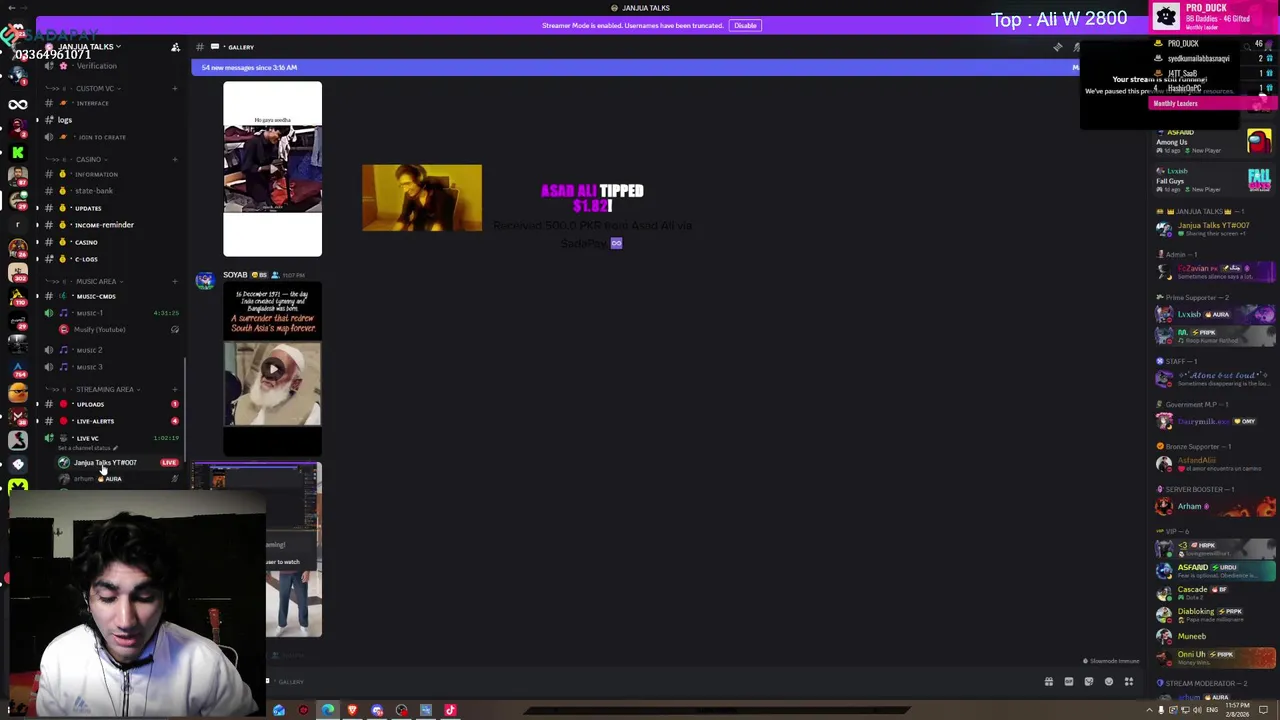Add a channel to the STREAMING AREA category
The width and height of the screenshot is (1280, 720).
[174, 389]
